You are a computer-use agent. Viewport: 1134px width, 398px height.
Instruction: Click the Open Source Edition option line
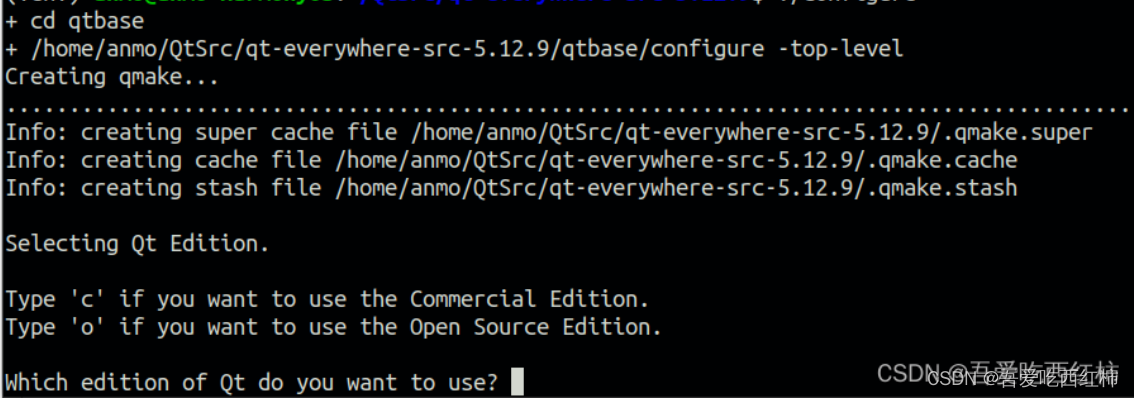pos(334,327)
